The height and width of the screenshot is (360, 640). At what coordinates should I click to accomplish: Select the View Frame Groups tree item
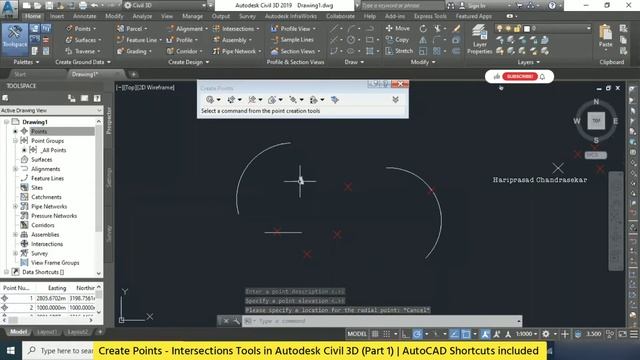55,263
